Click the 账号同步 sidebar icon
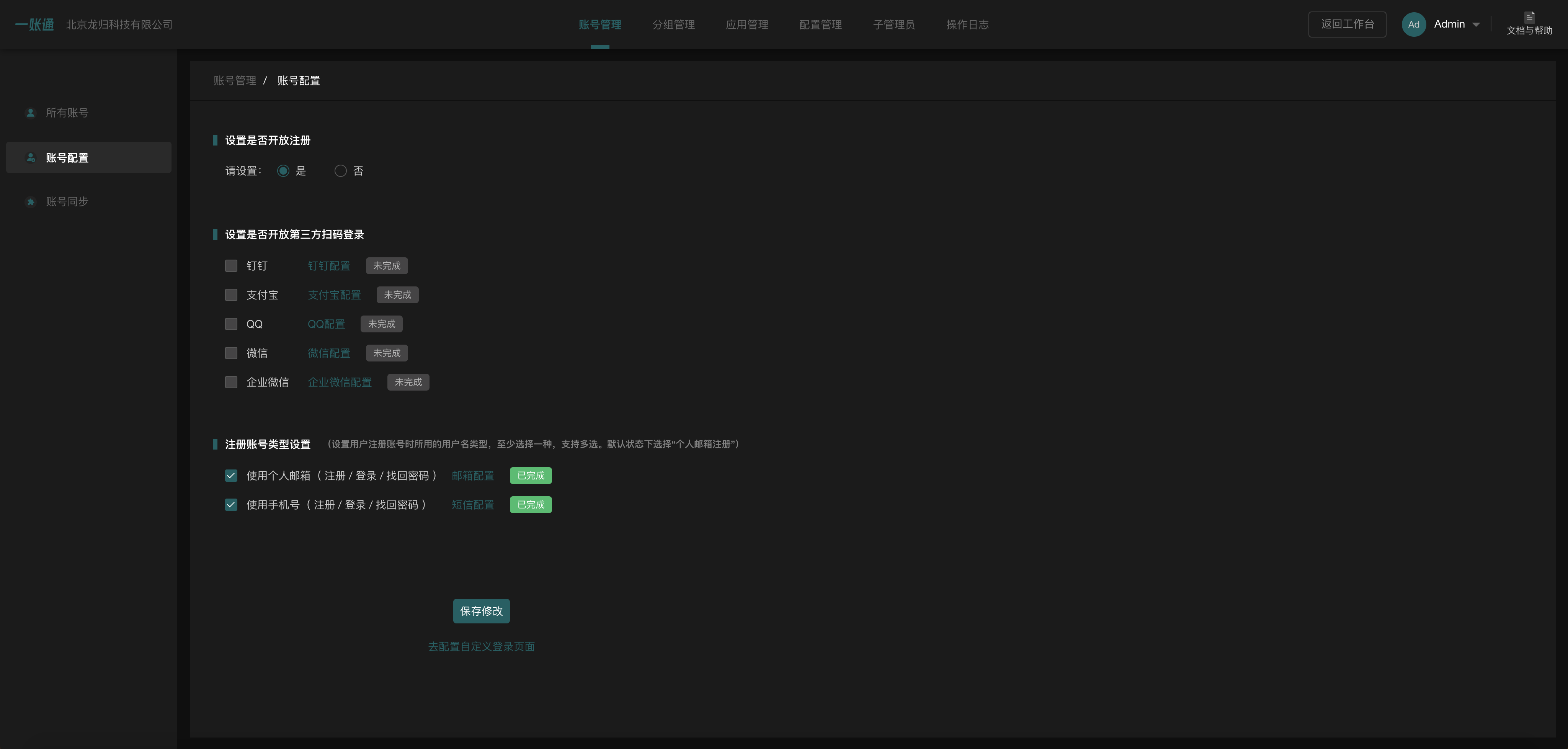This screenshot has height=749, width=1568. pyautogui.click(x=31, y=201)
